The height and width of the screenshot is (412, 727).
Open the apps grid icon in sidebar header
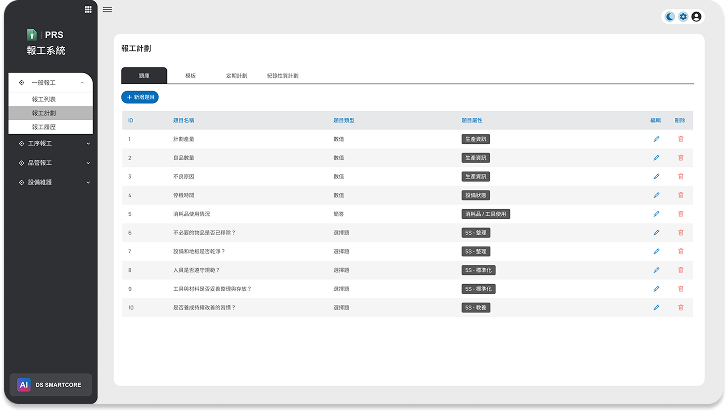[x=89, y=9]
